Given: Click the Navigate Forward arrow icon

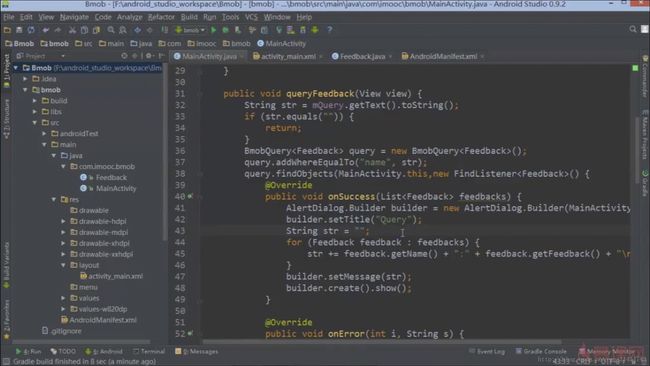Looking at the screenshot, I should pyautogui.click(x=150, y=30).
